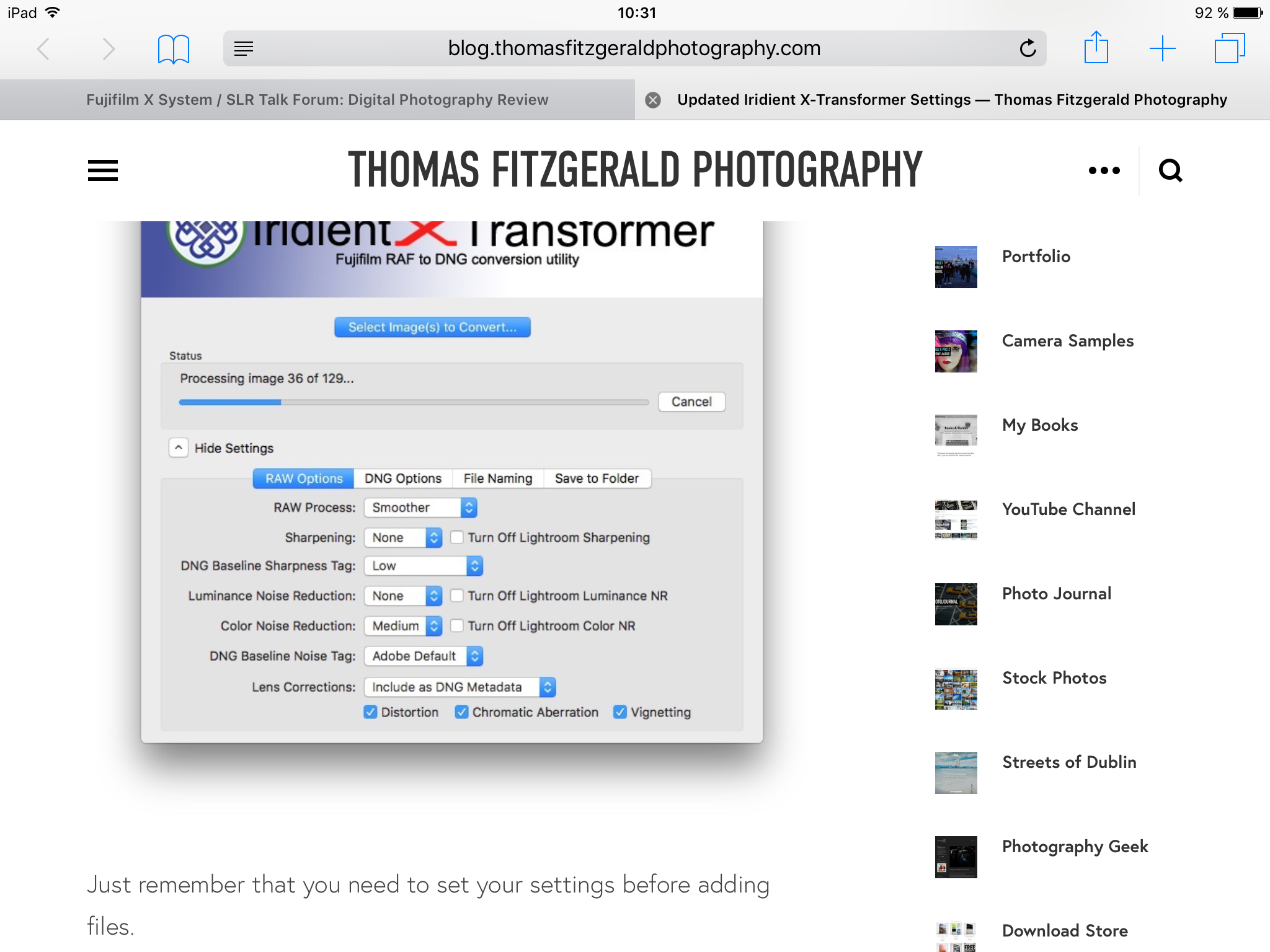Tap Safari's forward arrow
This screenshot has width=1270, height=952.
(109, 48)
